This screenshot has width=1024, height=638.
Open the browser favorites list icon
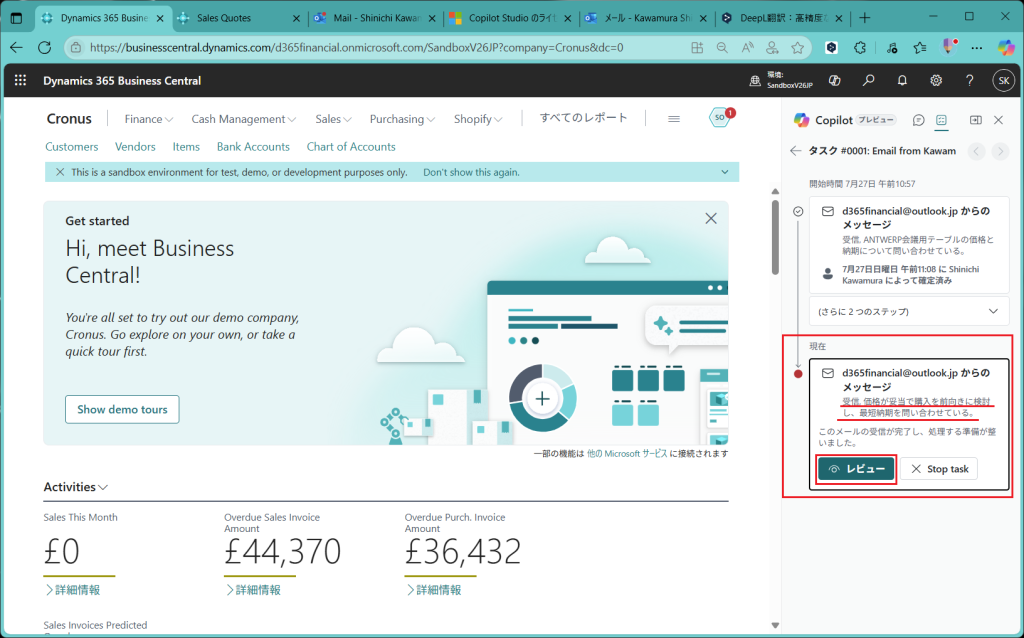tap(920, 47)
